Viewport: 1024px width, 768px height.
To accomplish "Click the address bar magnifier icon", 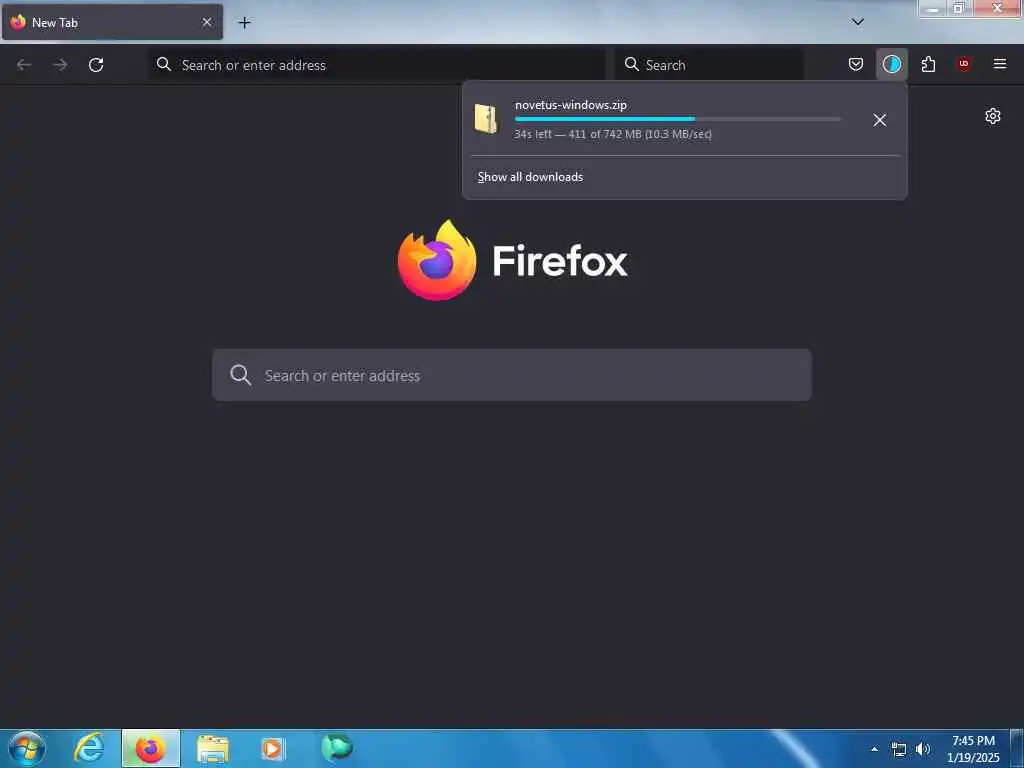I will (x=164, y=64).
